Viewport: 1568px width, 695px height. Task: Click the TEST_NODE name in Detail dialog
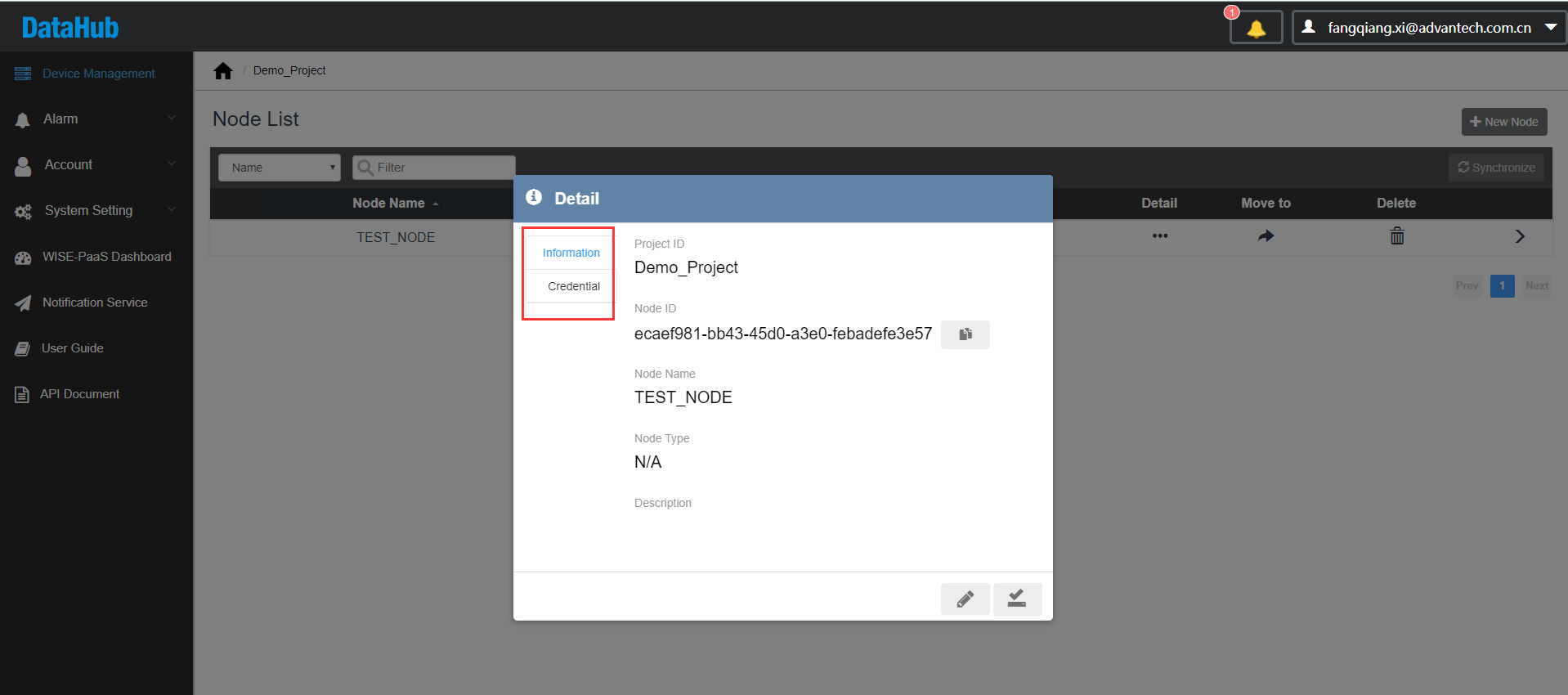click(x=683, y=397)
